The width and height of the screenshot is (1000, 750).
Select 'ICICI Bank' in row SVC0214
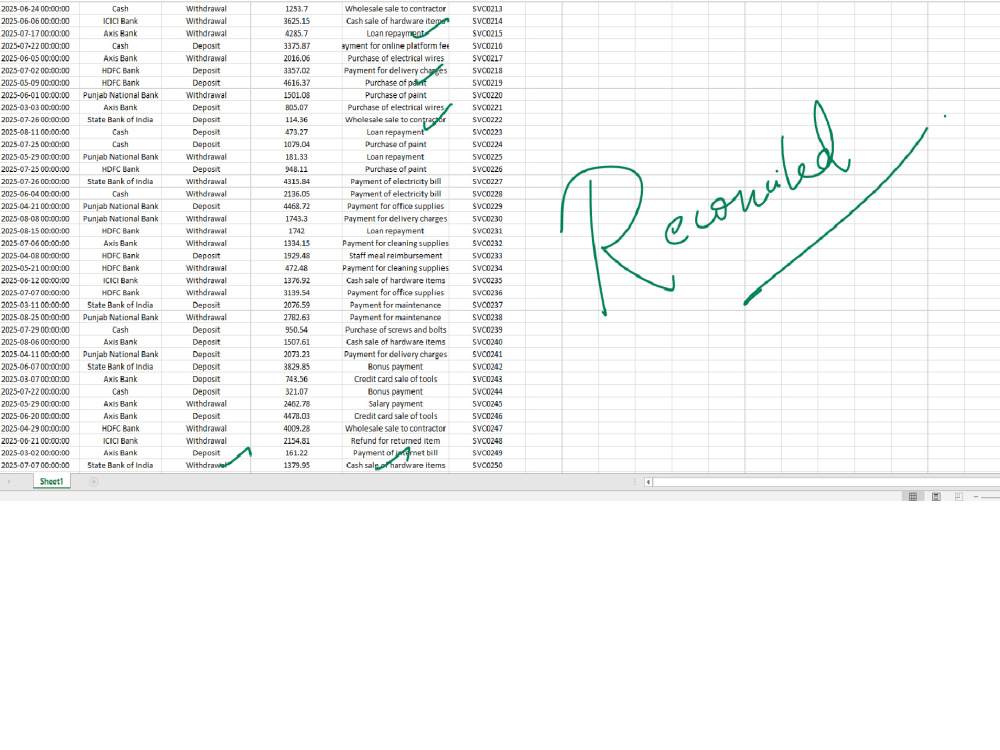click(121, 21)
